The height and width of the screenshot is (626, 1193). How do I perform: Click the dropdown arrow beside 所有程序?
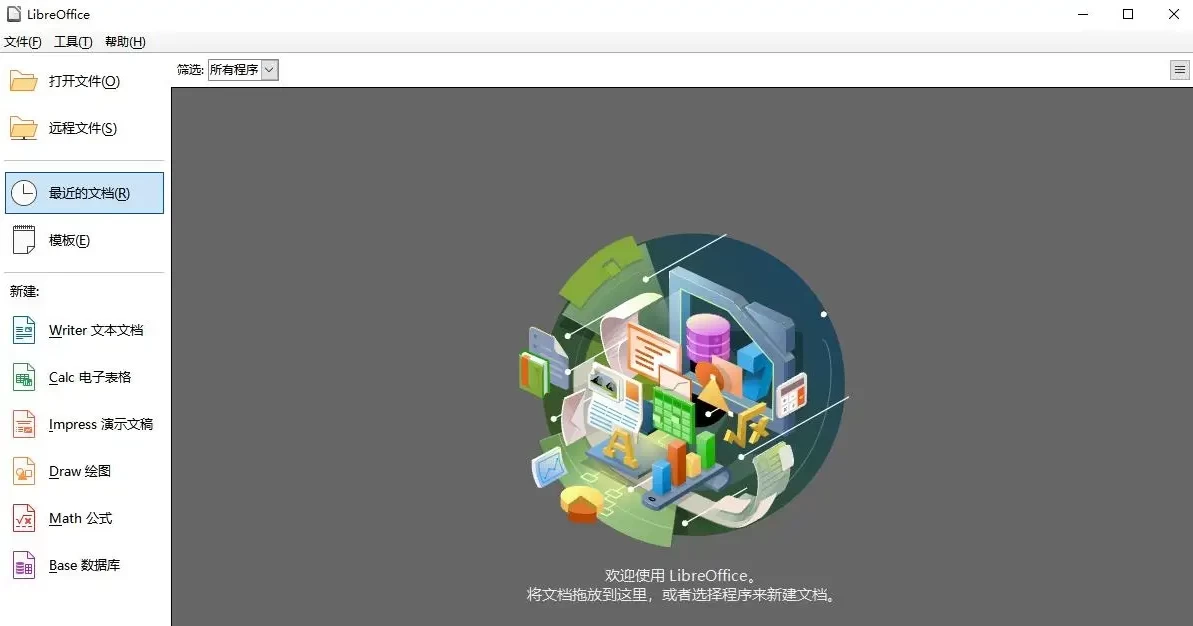pos(268,70)
